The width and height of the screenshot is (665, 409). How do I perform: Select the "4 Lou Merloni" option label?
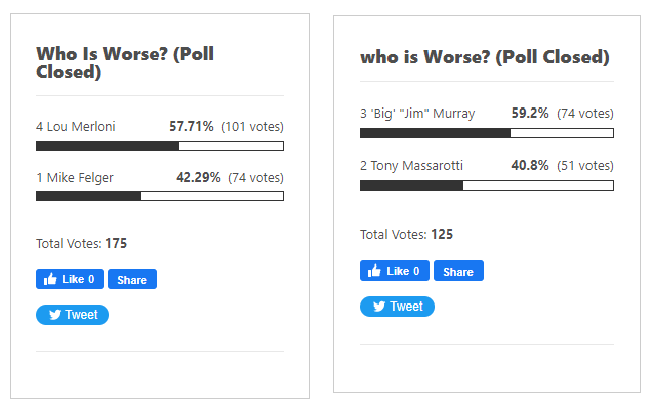click(x=76, y=127)
